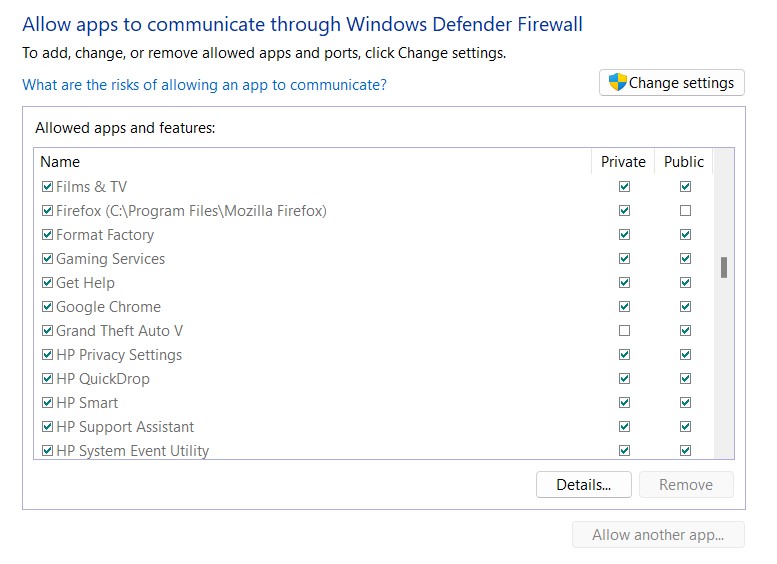
Task: Select the HP Smart row
Action: coord(87,403)
